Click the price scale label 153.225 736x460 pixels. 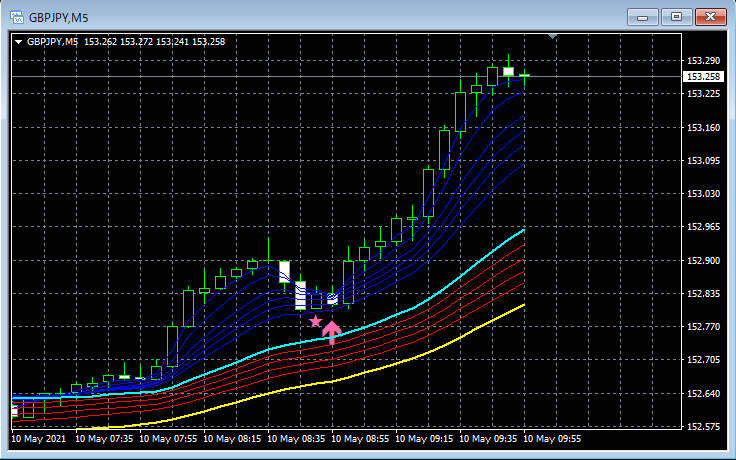pyautogui.click(x=704, y=94)
